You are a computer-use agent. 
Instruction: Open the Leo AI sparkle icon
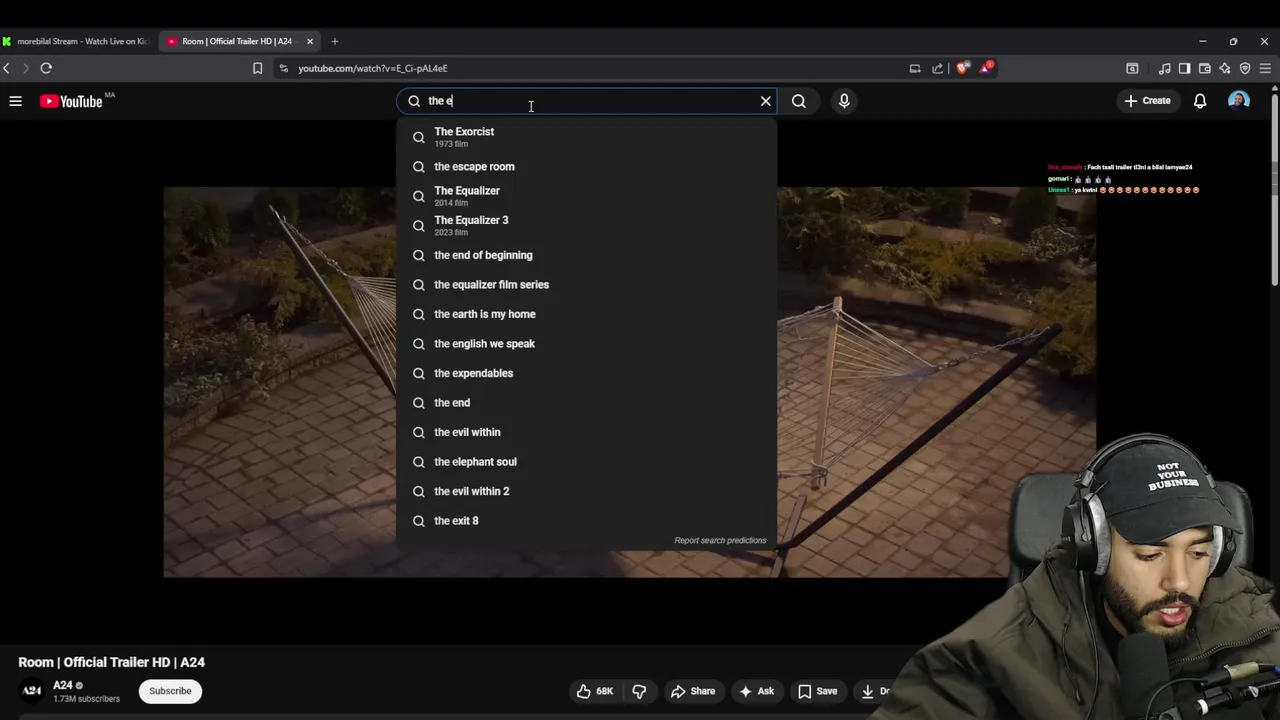coord(1225,68)
